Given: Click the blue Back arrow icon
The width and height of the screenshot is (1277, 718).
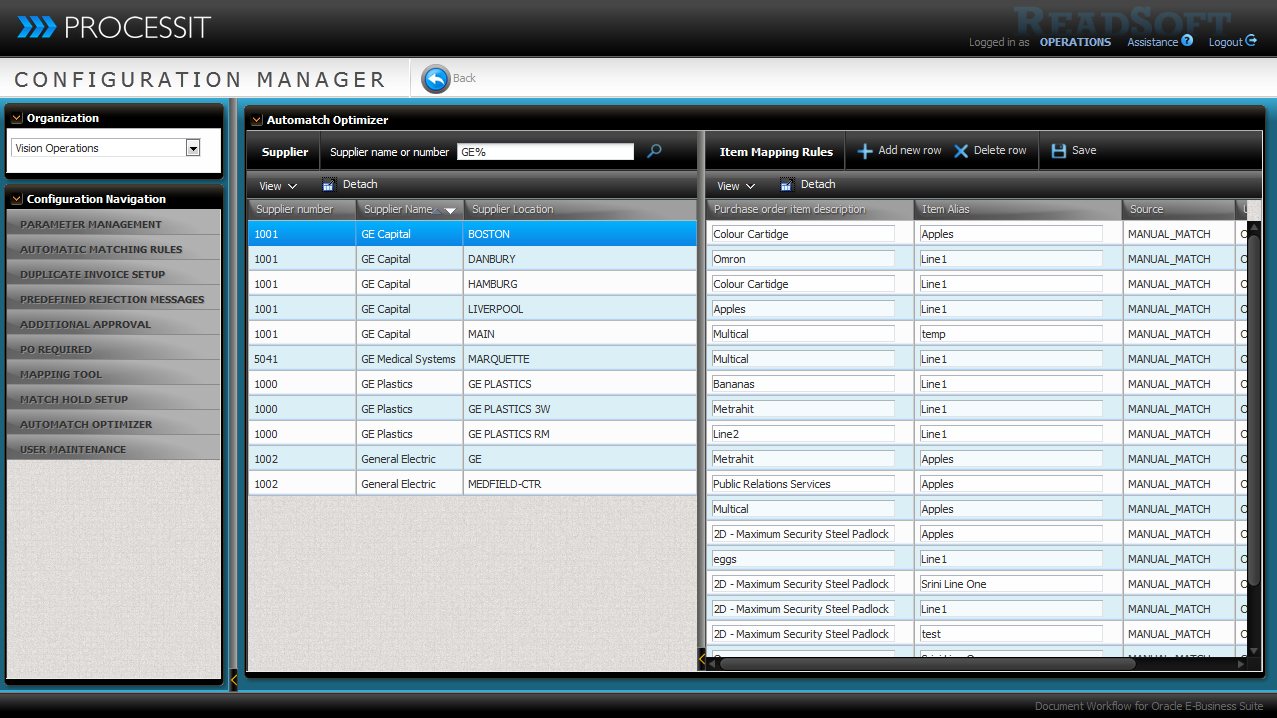Looking at the screenshot, I should [436, 79].
